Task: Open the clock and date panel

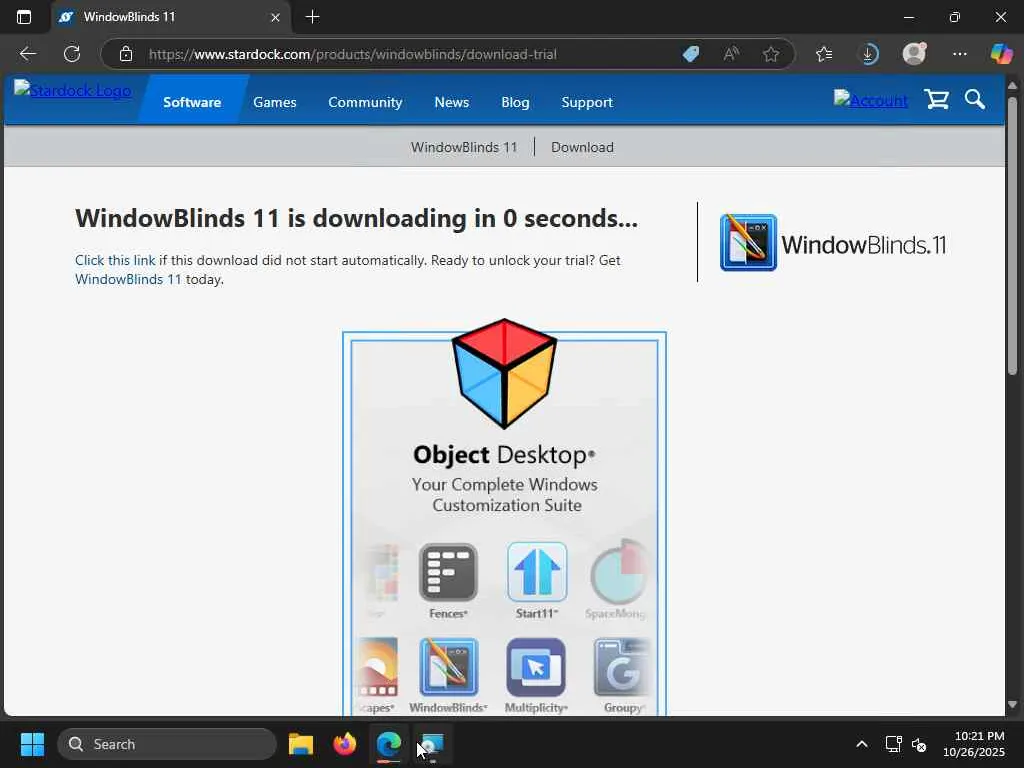Action: 974,744
